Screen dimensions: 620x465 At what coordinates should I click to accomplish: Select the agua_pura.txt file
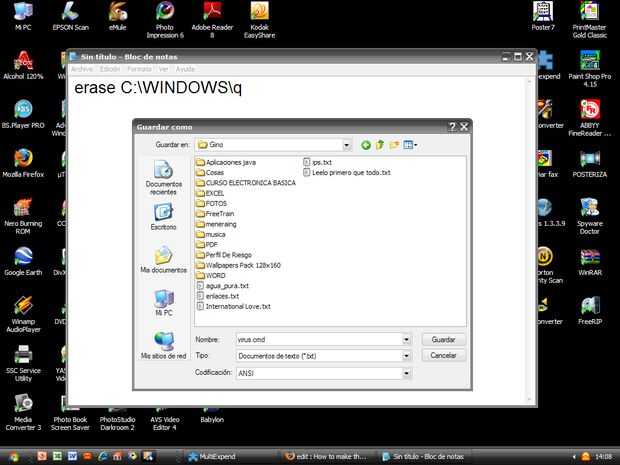[223, 286]
